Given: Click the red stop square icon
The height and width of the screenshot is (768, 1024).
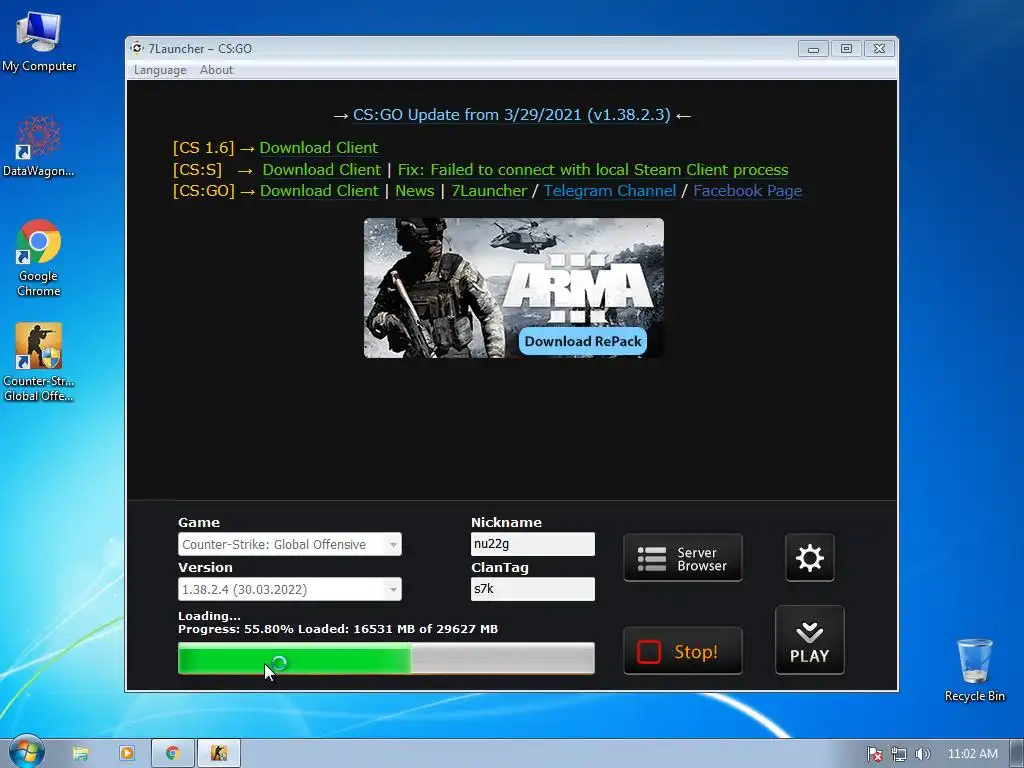Looking at the screenshot, I should 648,651.
